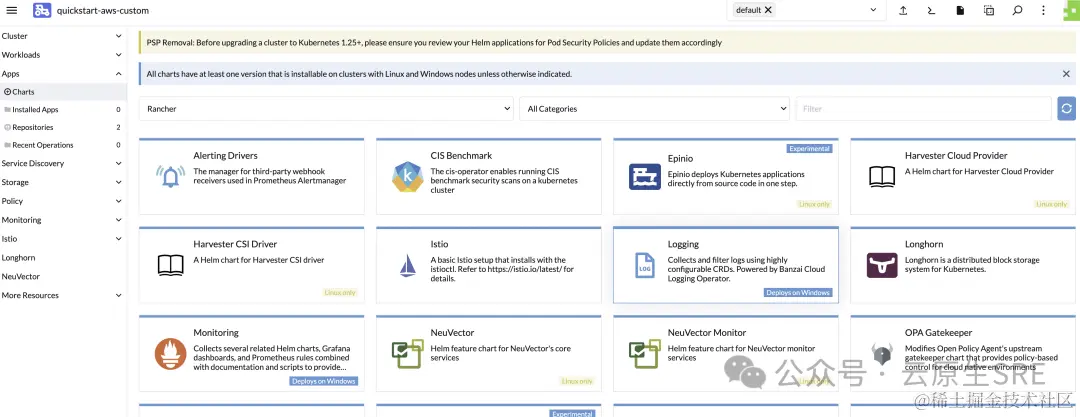Click the CIS Benchmark hexagon icon
Screen dimensions: 1080x417
point(407,176)
